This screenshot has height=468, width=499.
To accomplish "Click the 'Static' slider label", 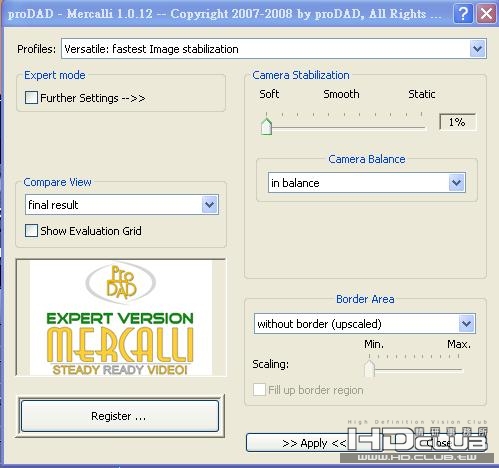I will 422,94.
